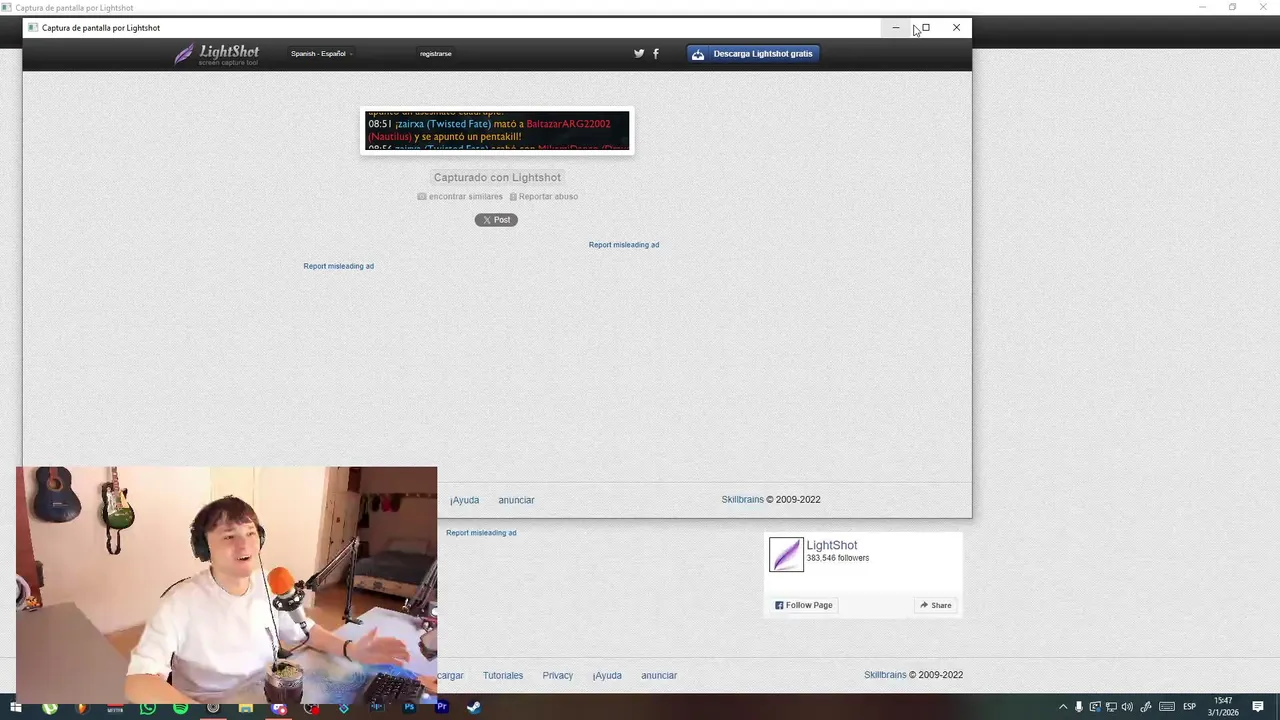The width and height of the screenshot is (1280, 720).
Task: Open uTorrent from the taskbar
Action: coord(50,707)
